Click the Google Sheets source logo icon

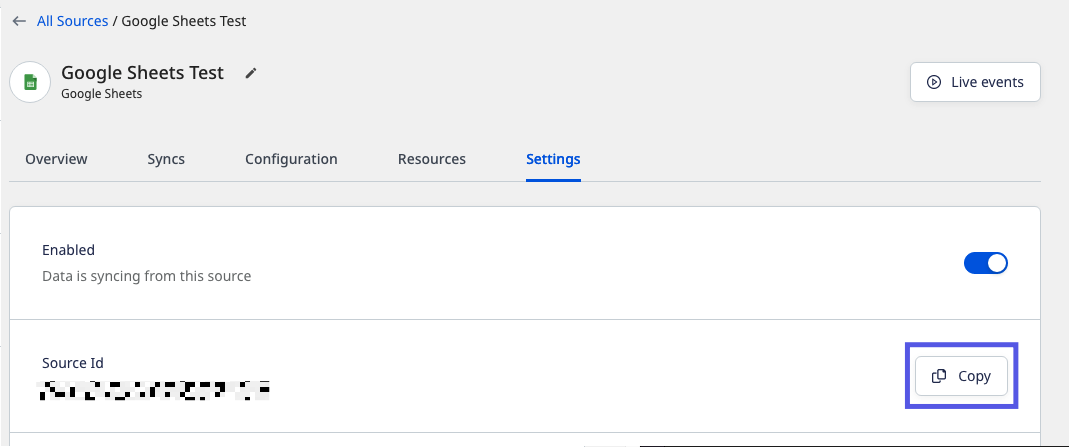click(30, 82)
